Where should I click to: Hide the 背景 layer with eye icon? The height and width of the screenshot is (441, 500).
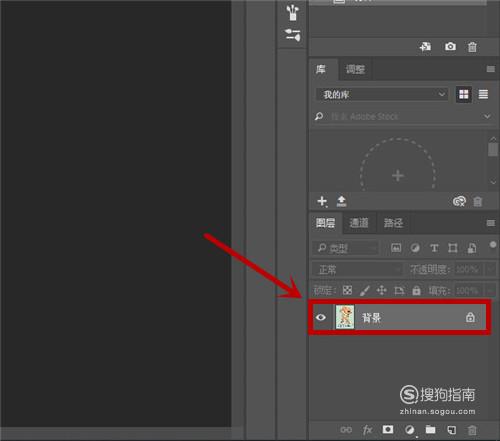point(321,317)
